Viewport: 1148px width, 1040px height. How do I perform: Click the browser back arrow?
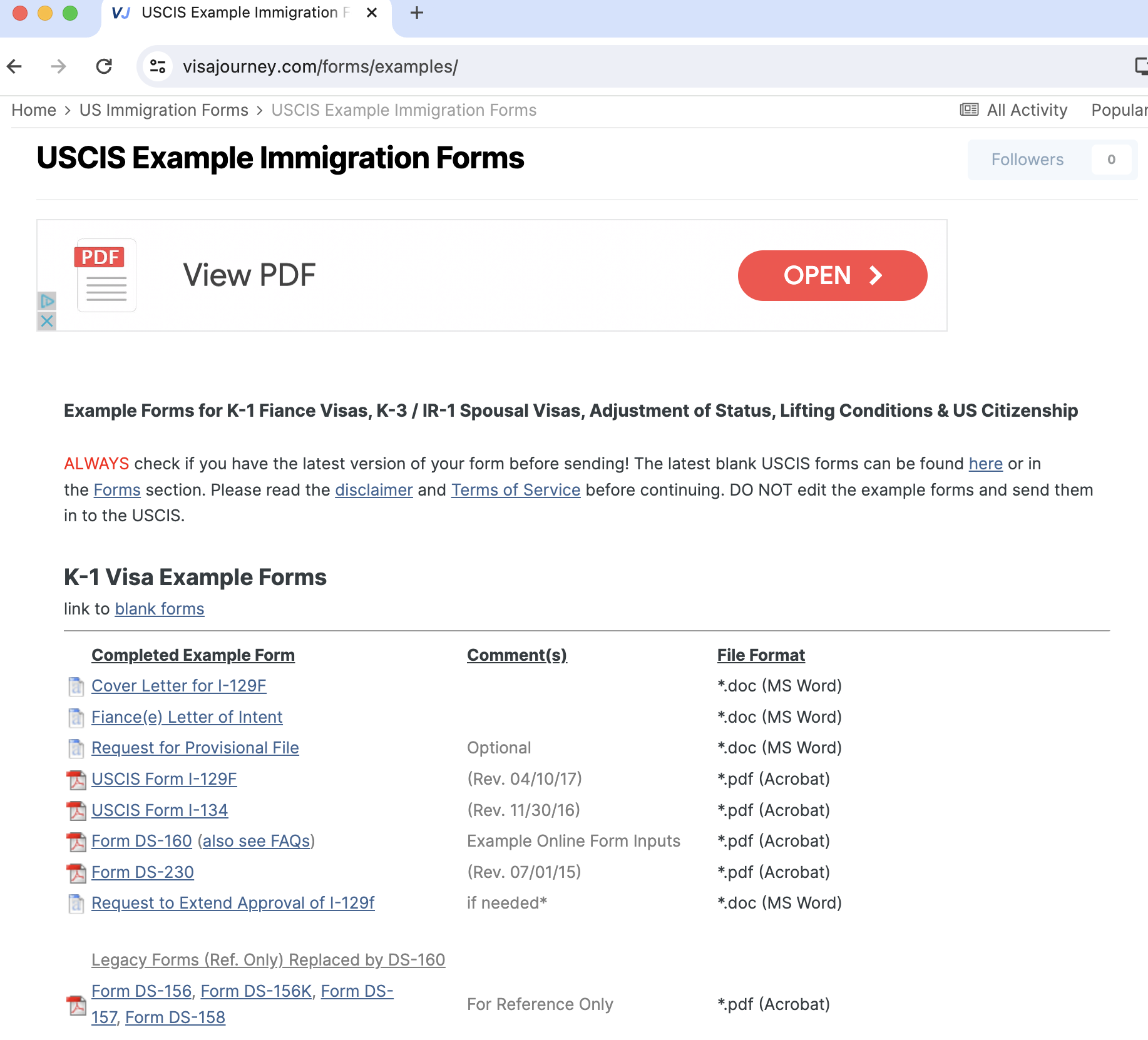pyautogui.click(x=14, y=66)
